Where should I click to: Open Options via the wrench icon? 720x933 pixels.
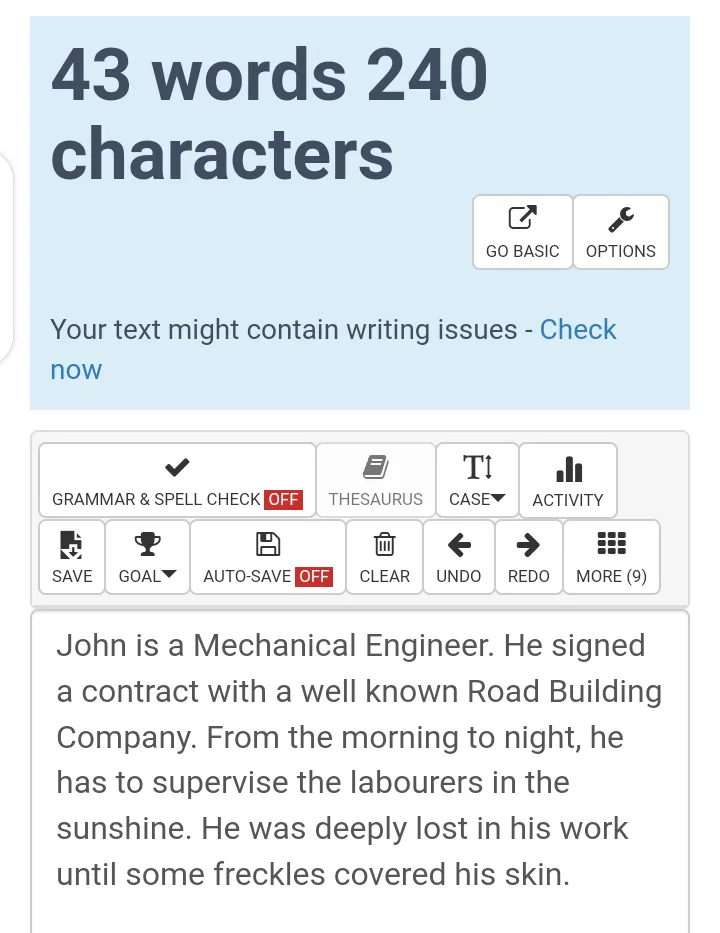(620, 218)
